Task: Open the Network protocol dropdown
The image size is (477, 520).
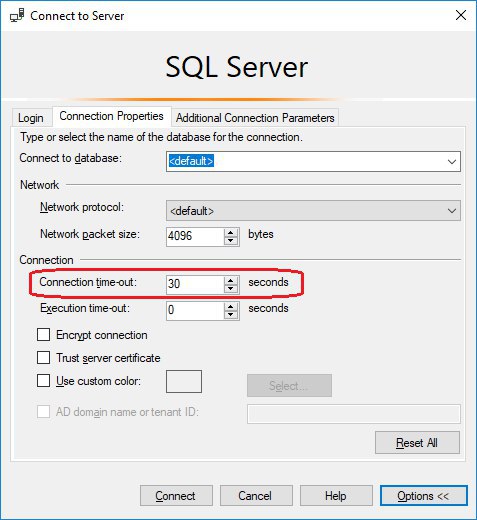Action: click(313, 211)
